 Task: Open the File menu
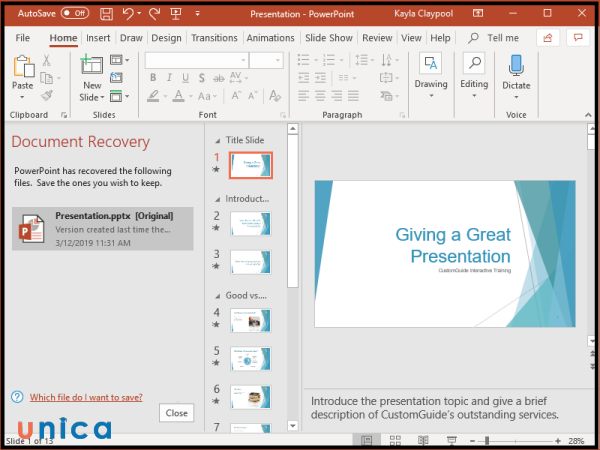coord(22,38)
